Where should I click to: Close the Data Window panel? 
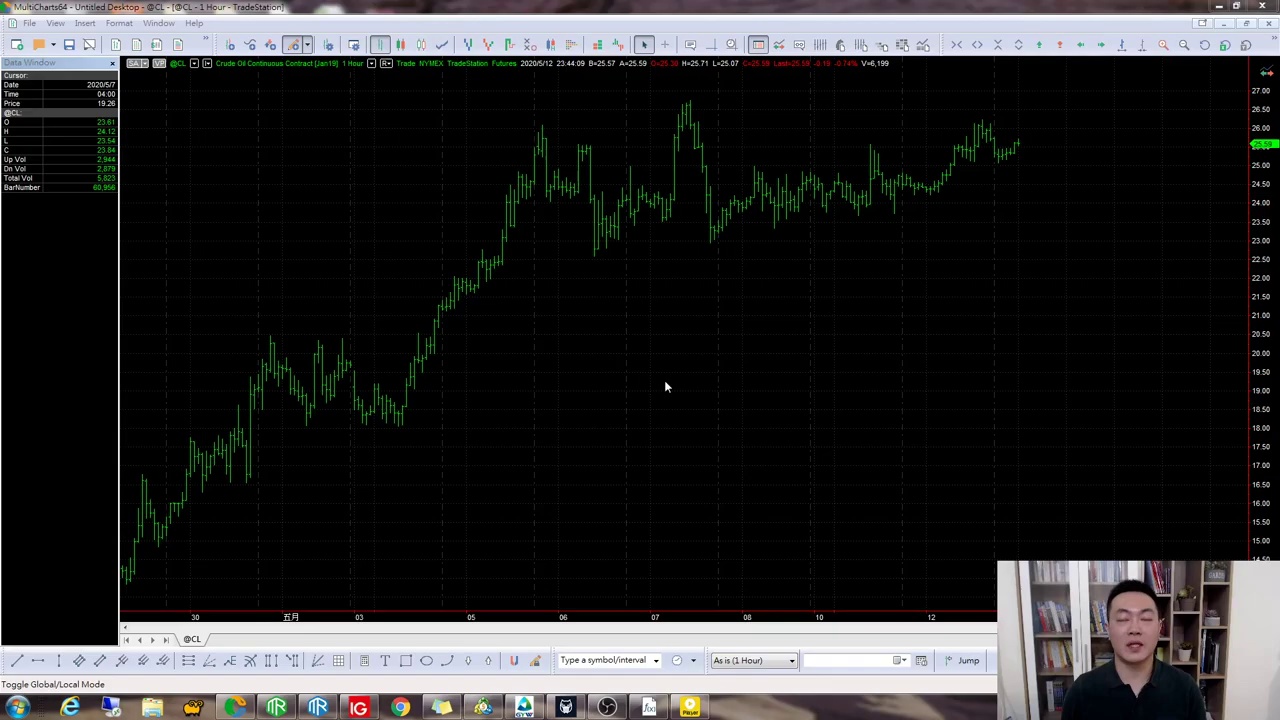[112, 63]
